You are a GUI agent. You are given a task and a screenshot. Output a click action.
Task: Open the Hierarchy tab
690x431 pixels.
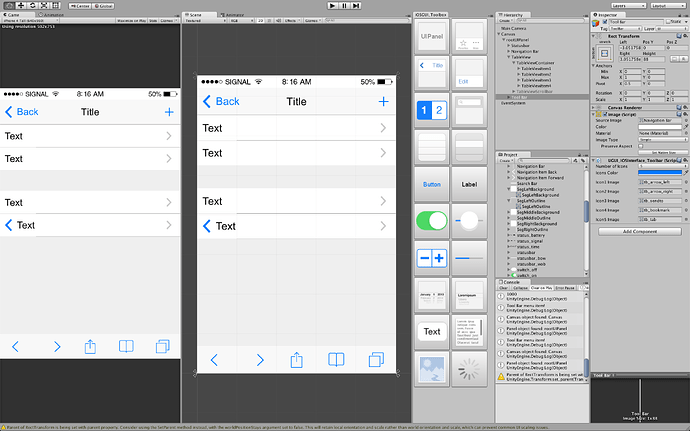(511, 15)
